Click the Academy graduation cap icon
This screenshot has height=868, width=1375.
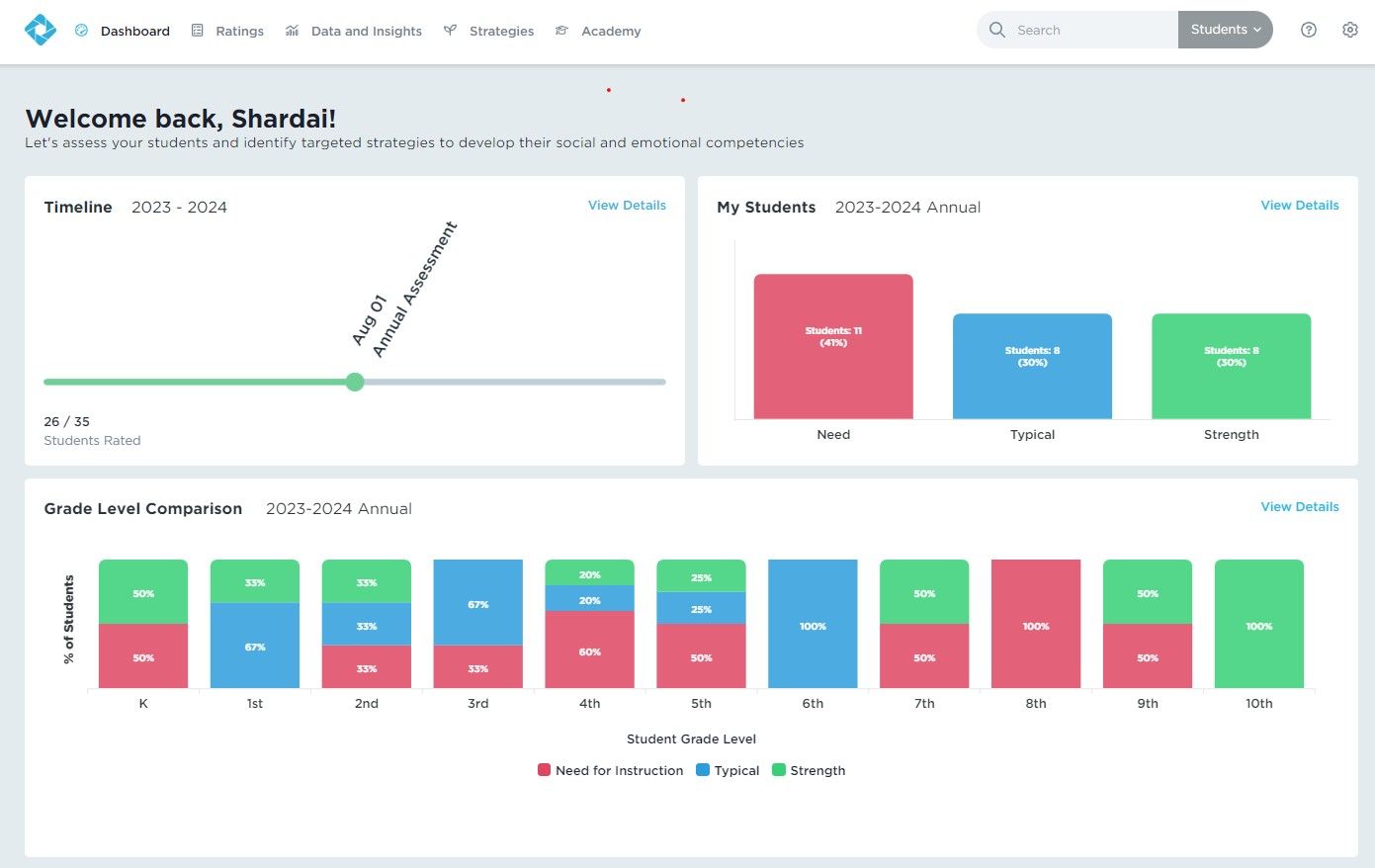tap(561, 31)
